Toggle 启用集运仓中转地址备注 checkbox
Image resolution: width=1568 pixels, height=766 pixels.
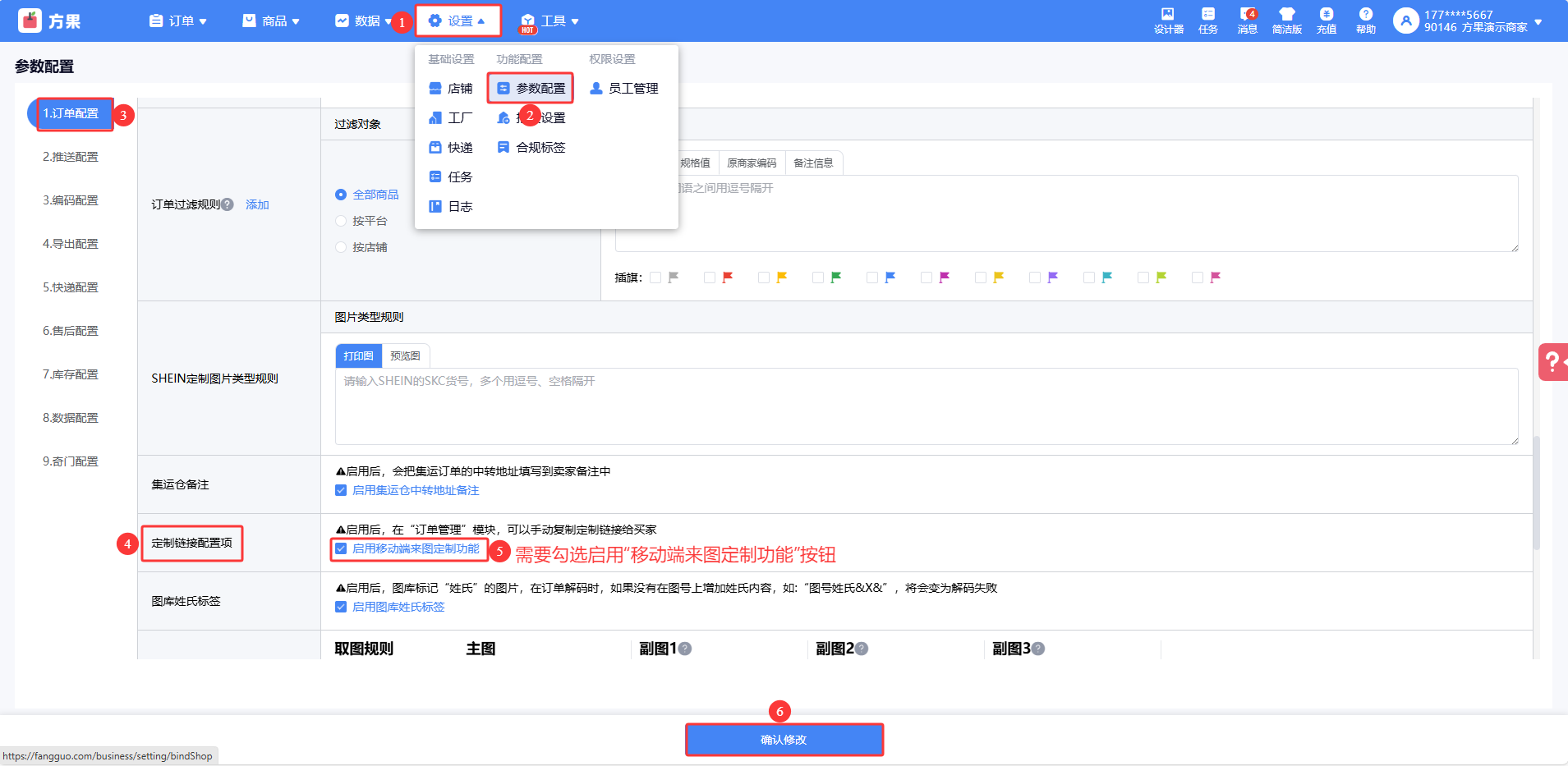341,490
